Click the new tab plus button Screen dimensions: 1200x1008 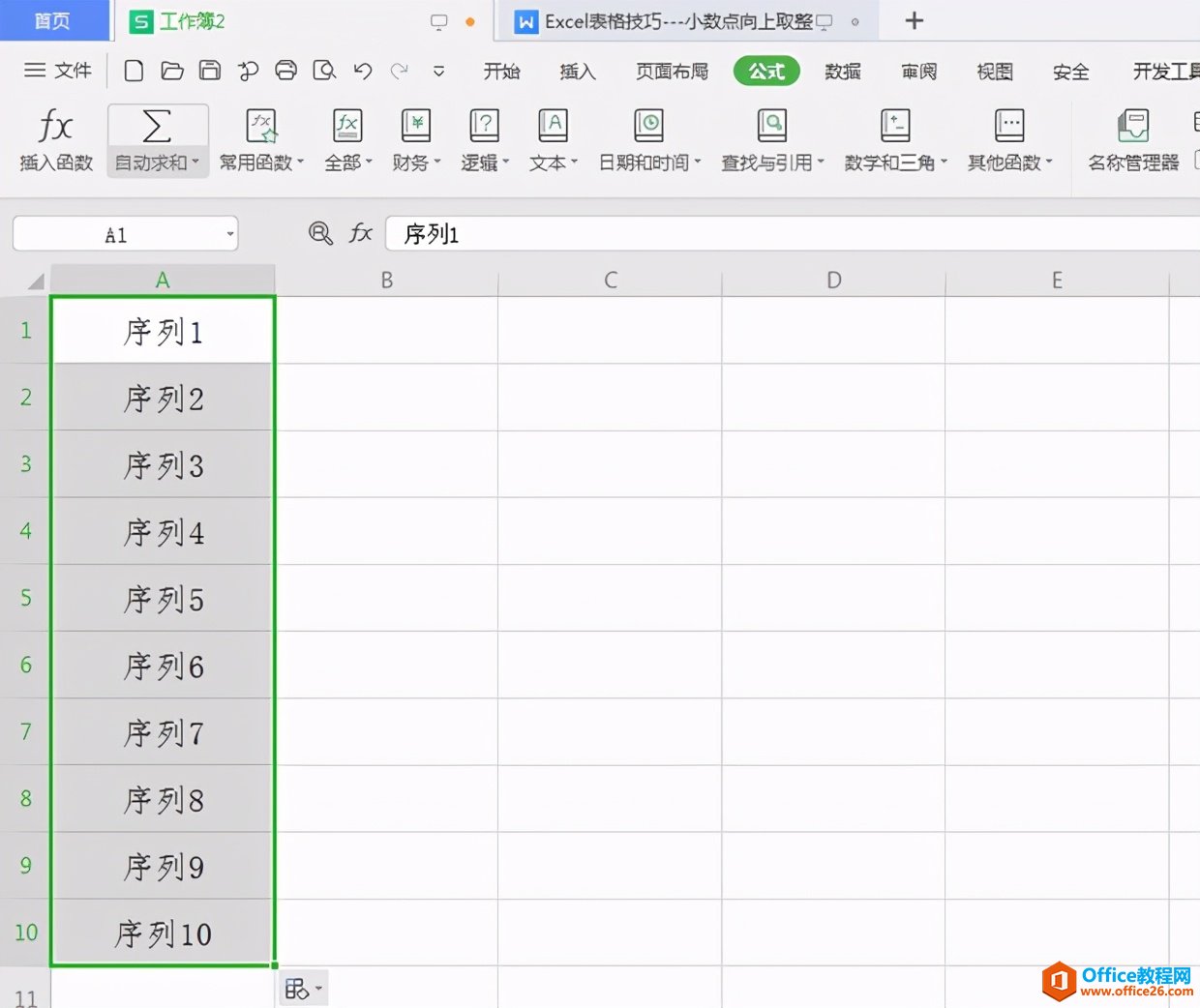click(915, 20)
